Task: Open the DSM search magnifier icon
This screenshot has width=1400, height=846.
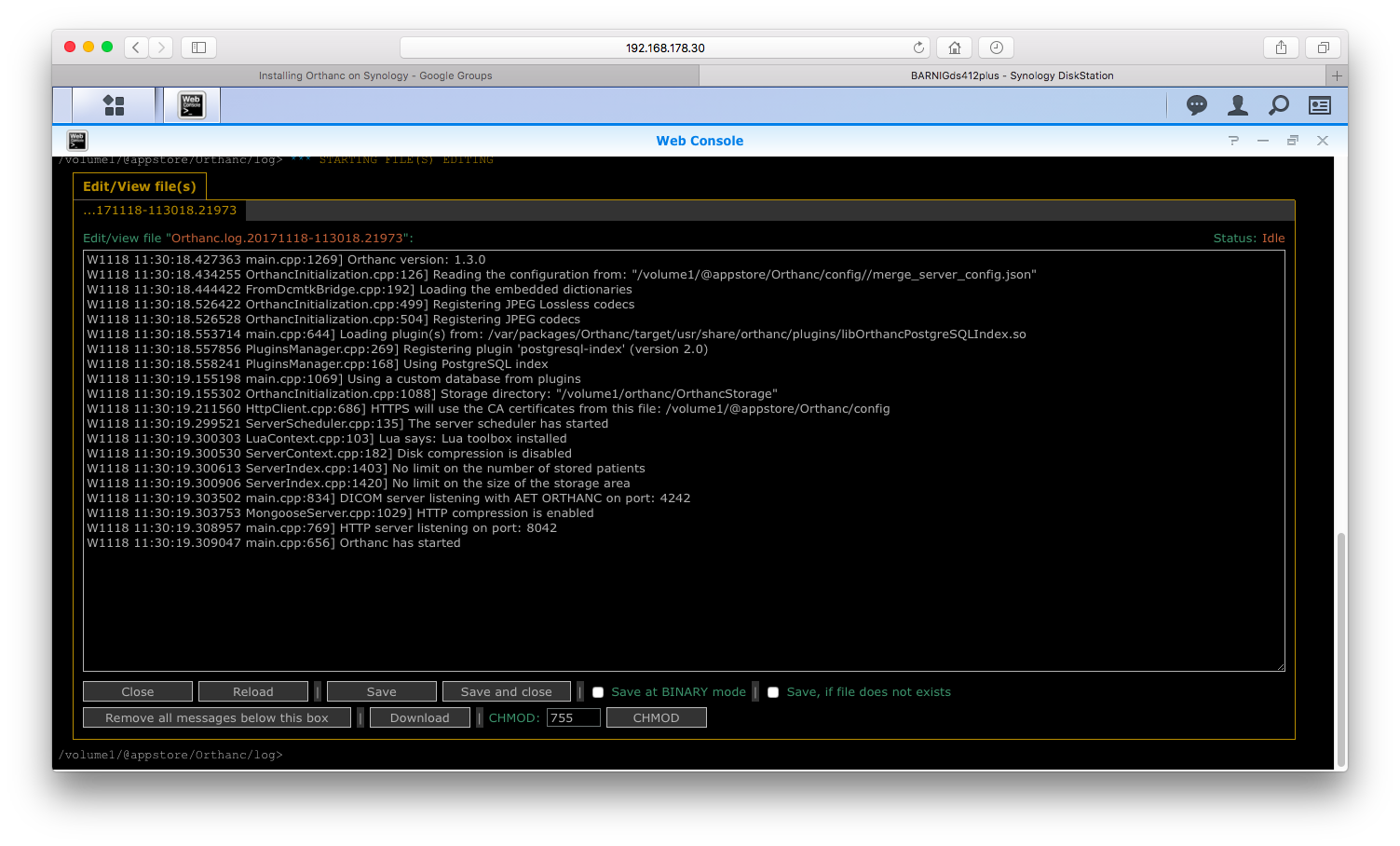Action: click(1279, 105)
